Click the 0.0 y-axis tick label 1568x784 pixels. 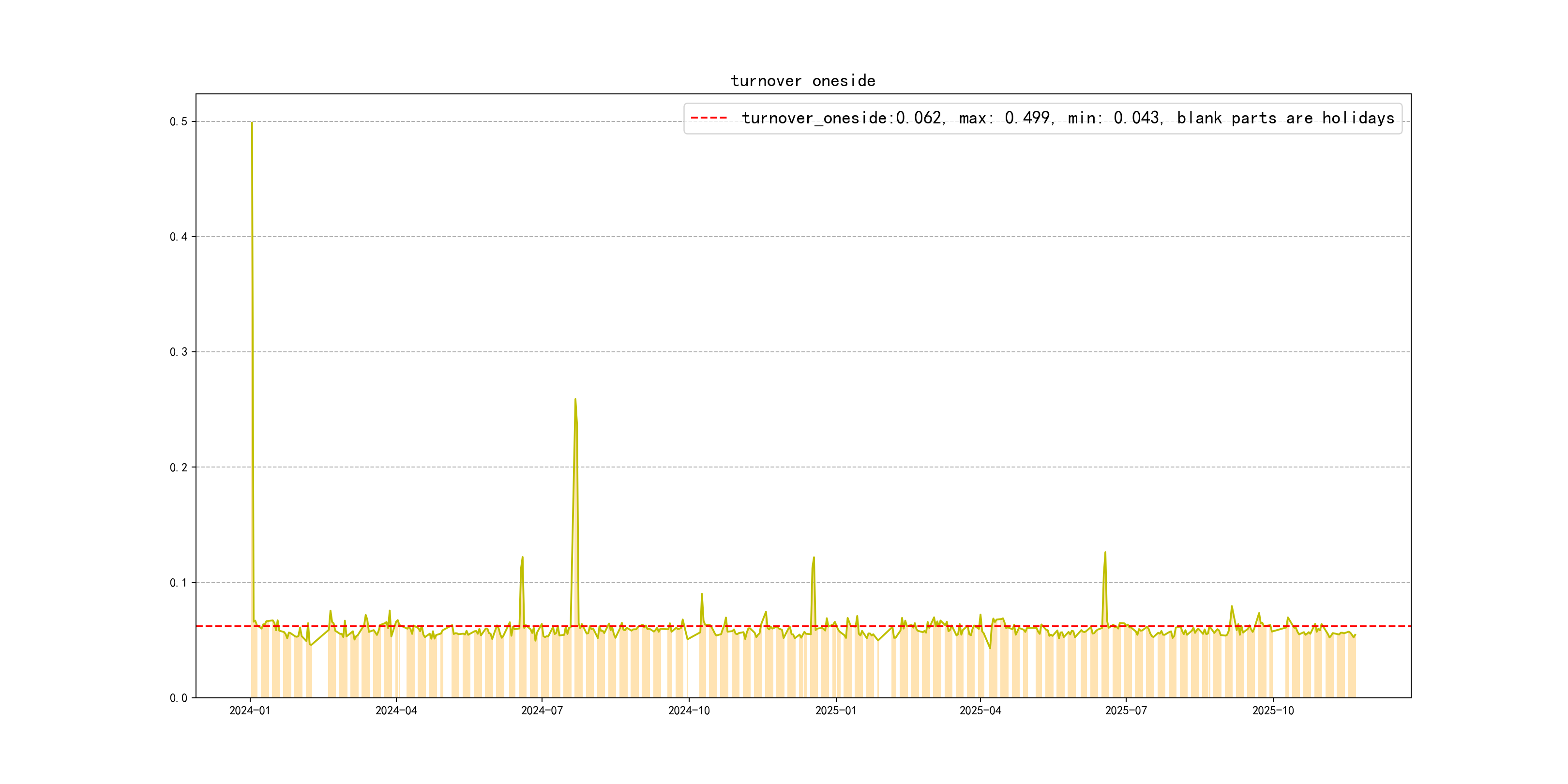point(179,698)
